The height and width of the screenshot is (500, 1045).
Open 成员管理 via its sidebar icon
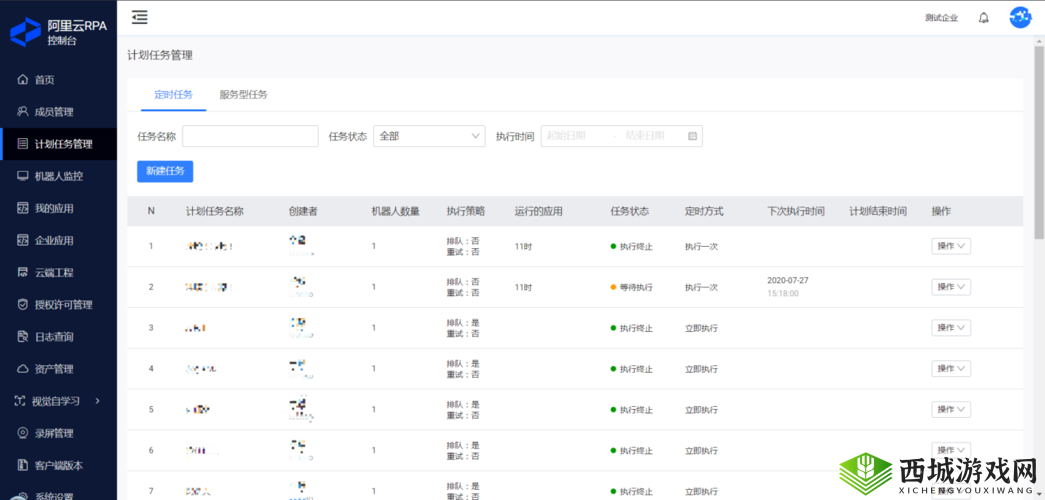click(24, 112)
